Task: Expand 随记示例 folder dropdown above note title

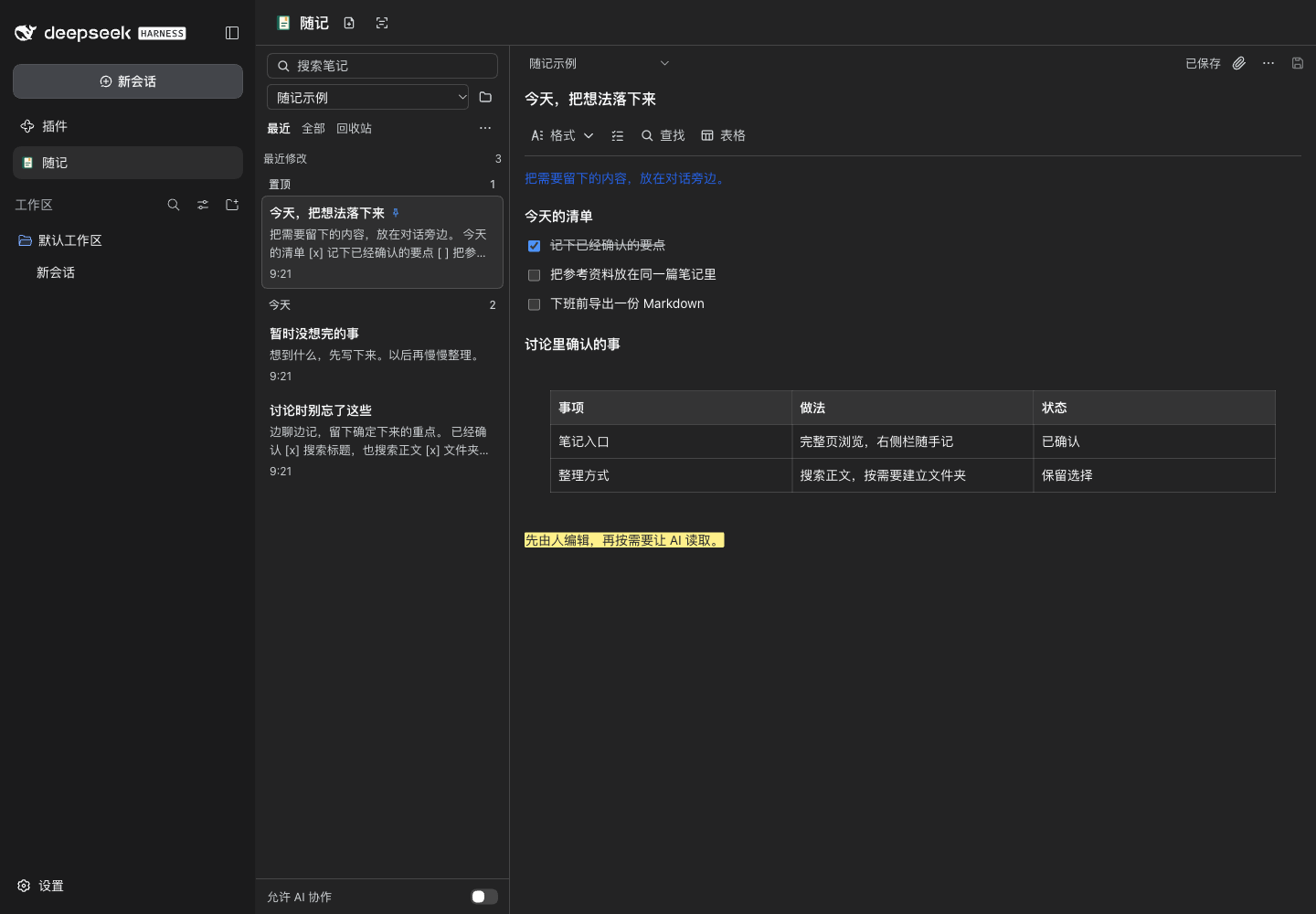Action: click(600, 63)
